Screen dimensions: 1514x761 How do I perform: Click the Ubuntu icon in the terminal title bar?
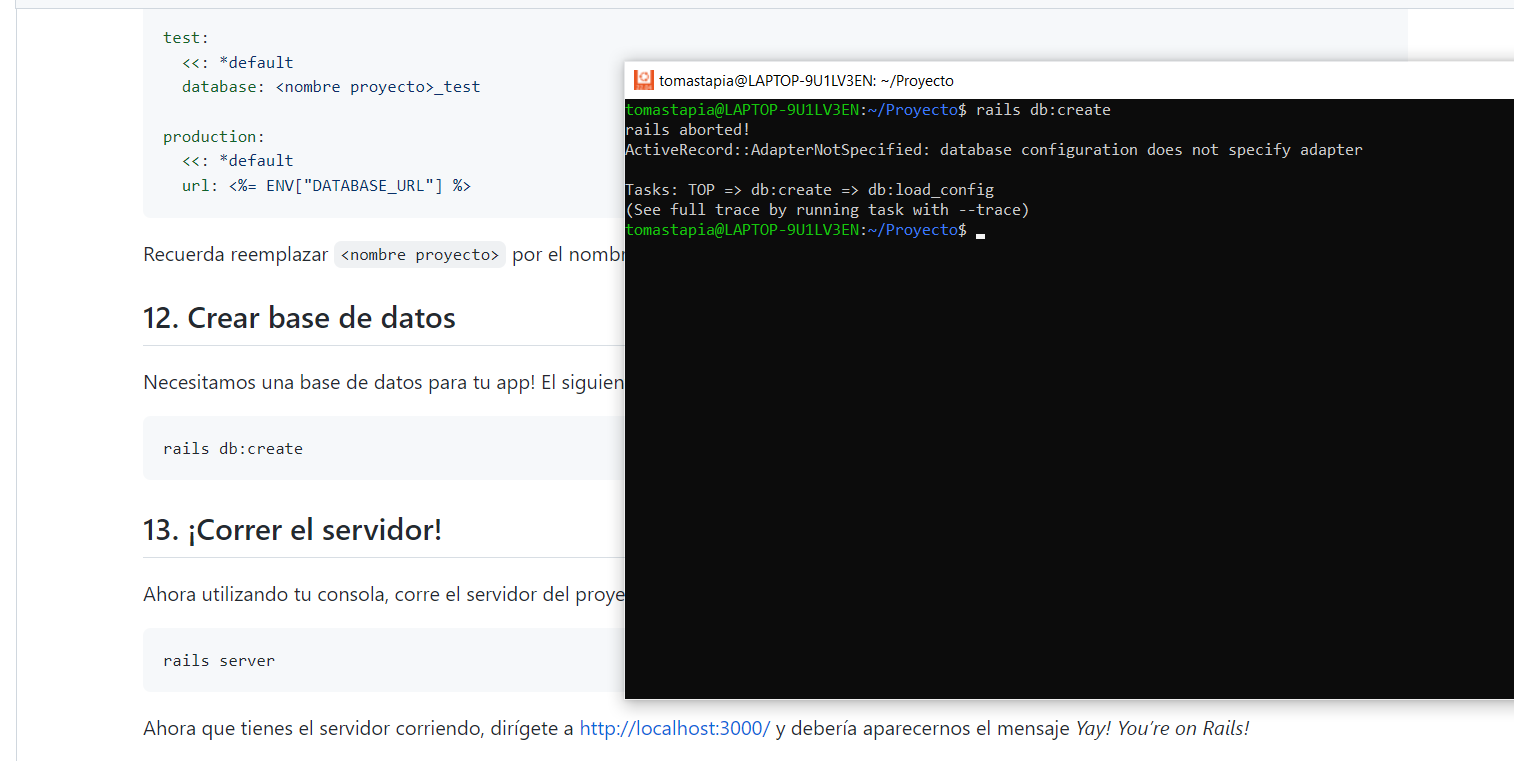643,79
